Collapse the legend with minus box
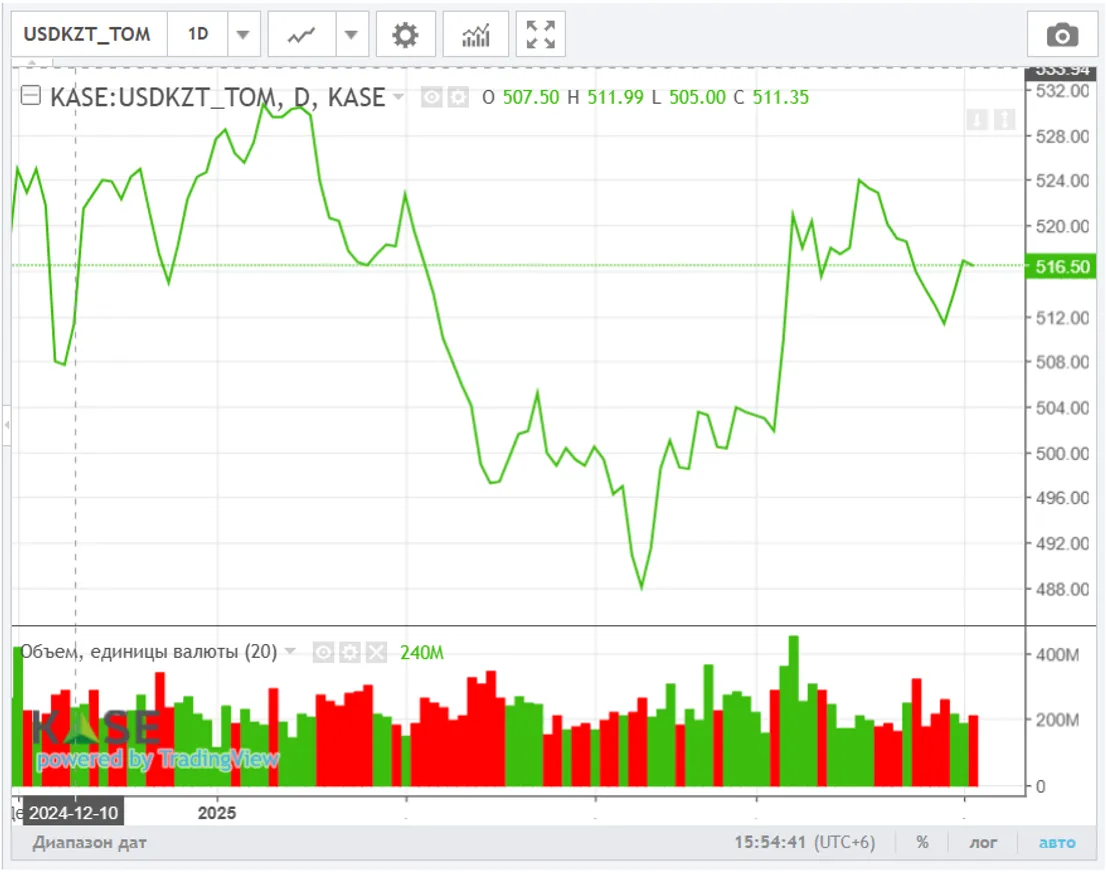1106x872 pixels. [31, 97]
